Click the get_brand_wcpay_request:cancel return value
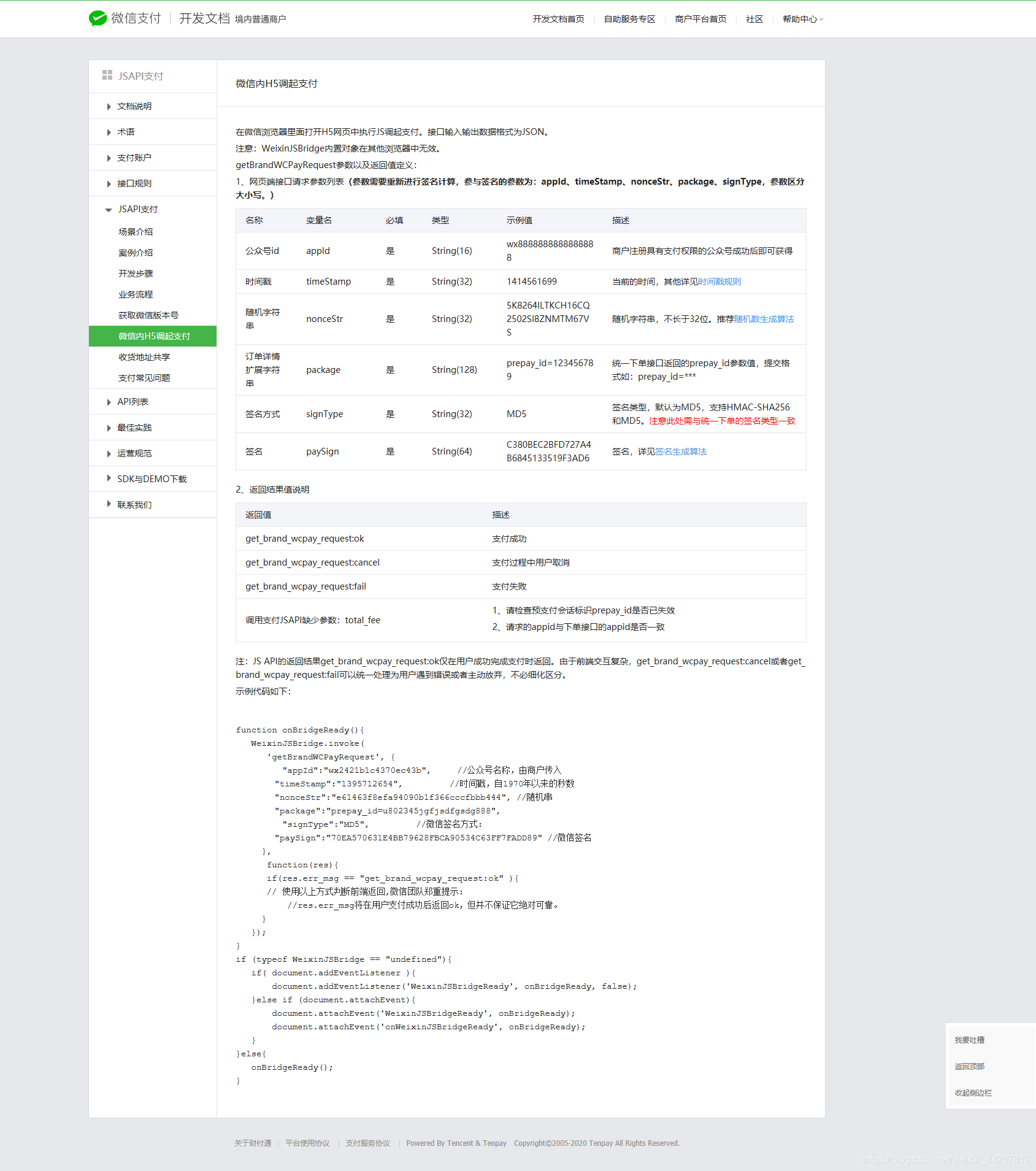The width and height of the screenshot is (1036, 1171). [x=312, y=562]
